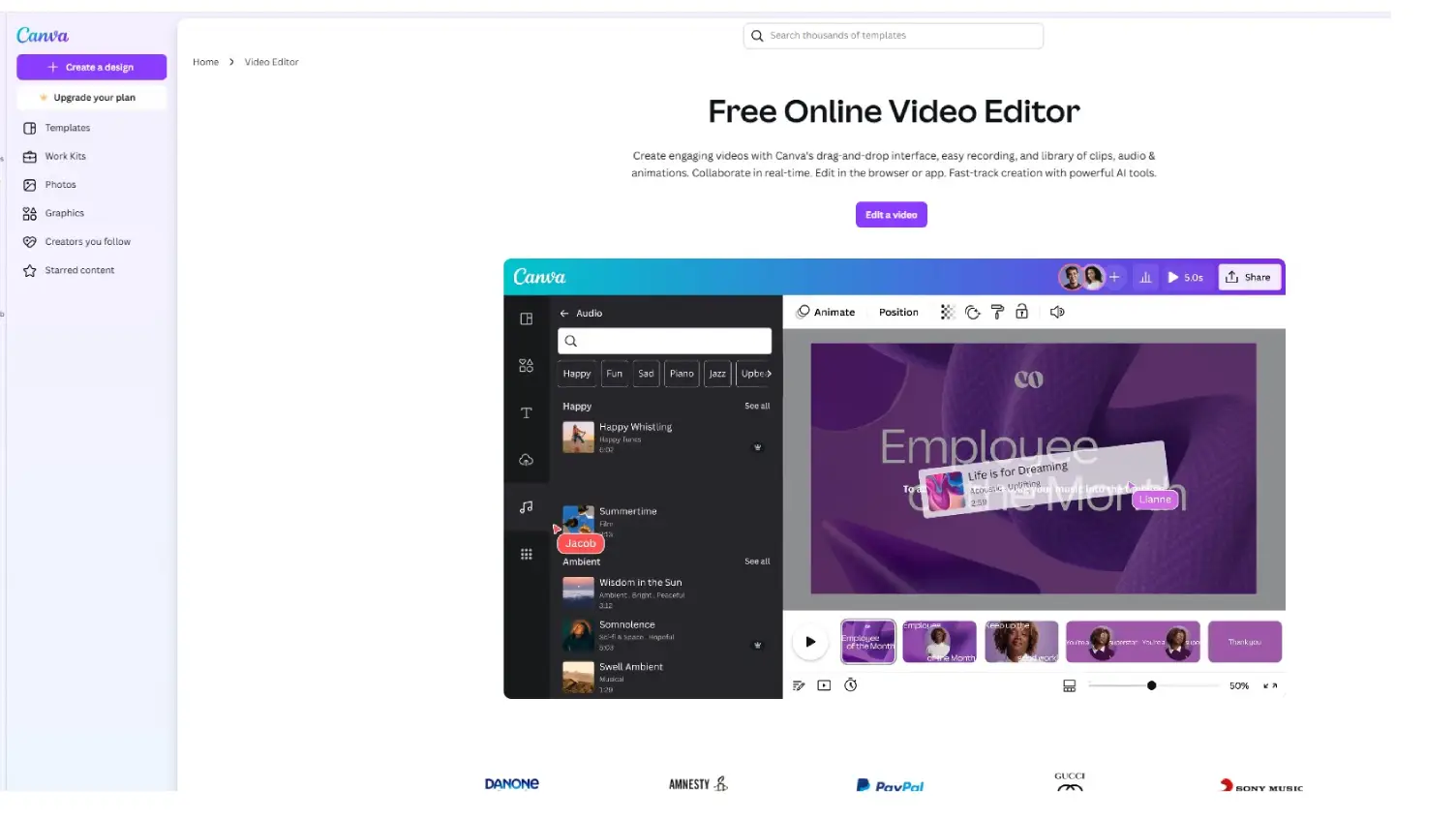The image size is (1456, 819).
Task: Open the design panel icon in editor rail
Action: (x=526, y=319)
